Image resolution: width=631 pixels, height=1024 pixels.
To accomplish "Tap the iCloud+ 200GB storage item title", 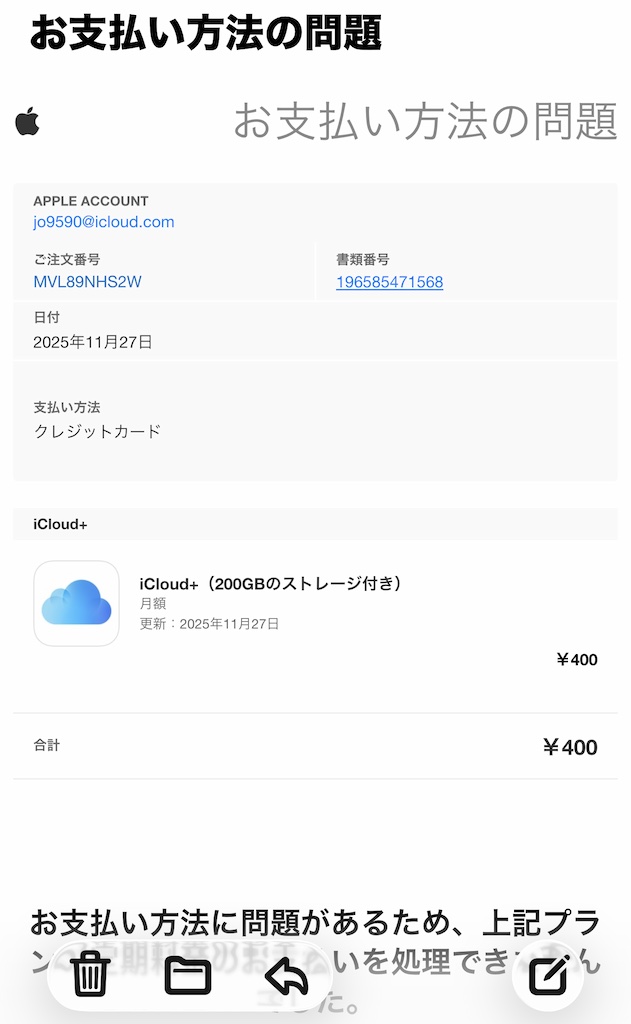I will click(270, 583).
